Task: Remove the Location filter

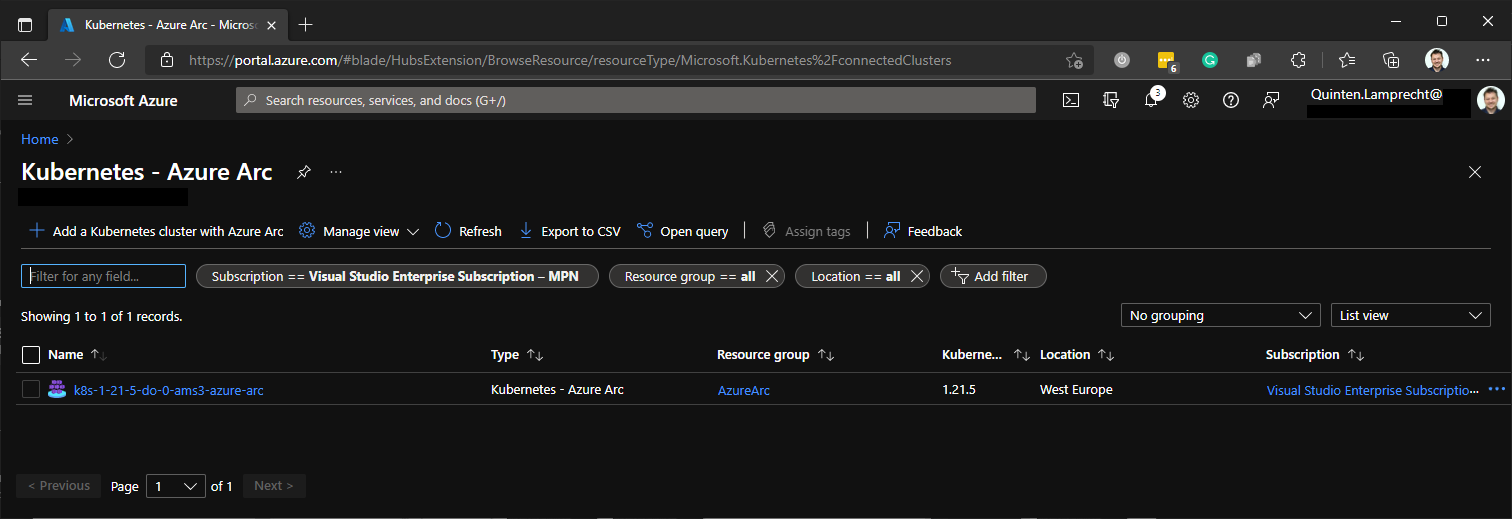Action: (916, 277)
